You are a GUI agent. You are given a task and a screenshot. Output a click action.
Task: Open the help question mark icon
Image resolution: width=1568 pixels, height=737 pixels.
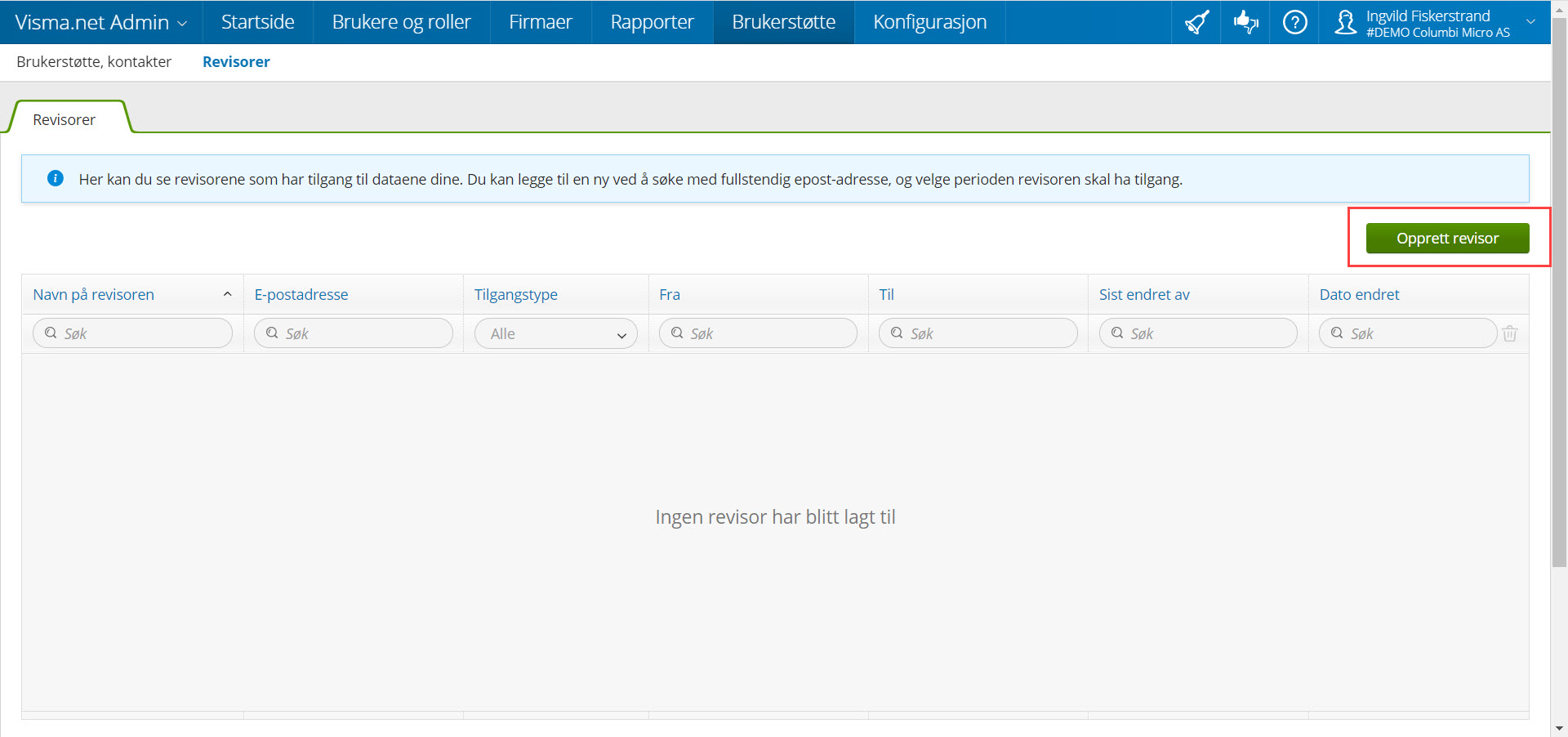pyautogui.click(x=1294, y=22)
